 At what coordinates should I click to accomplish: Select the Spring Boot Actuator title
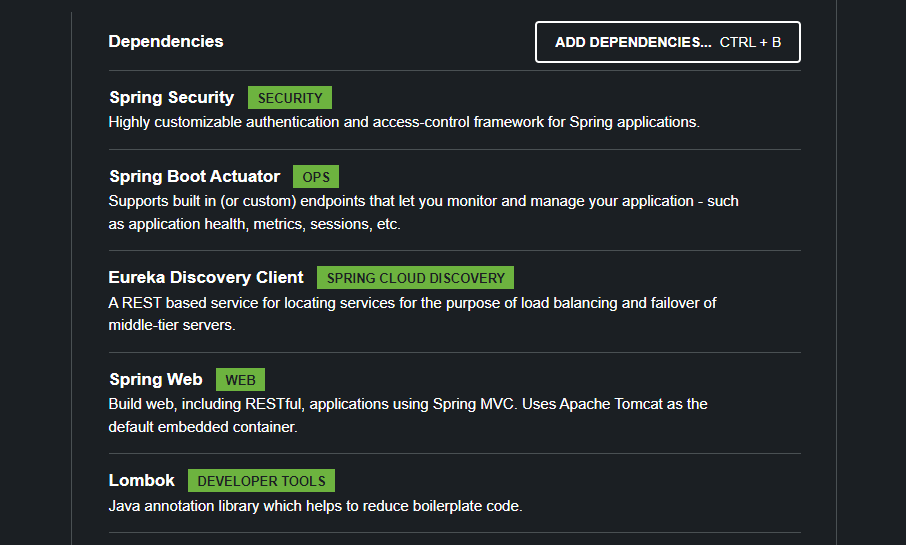point(195,176)
